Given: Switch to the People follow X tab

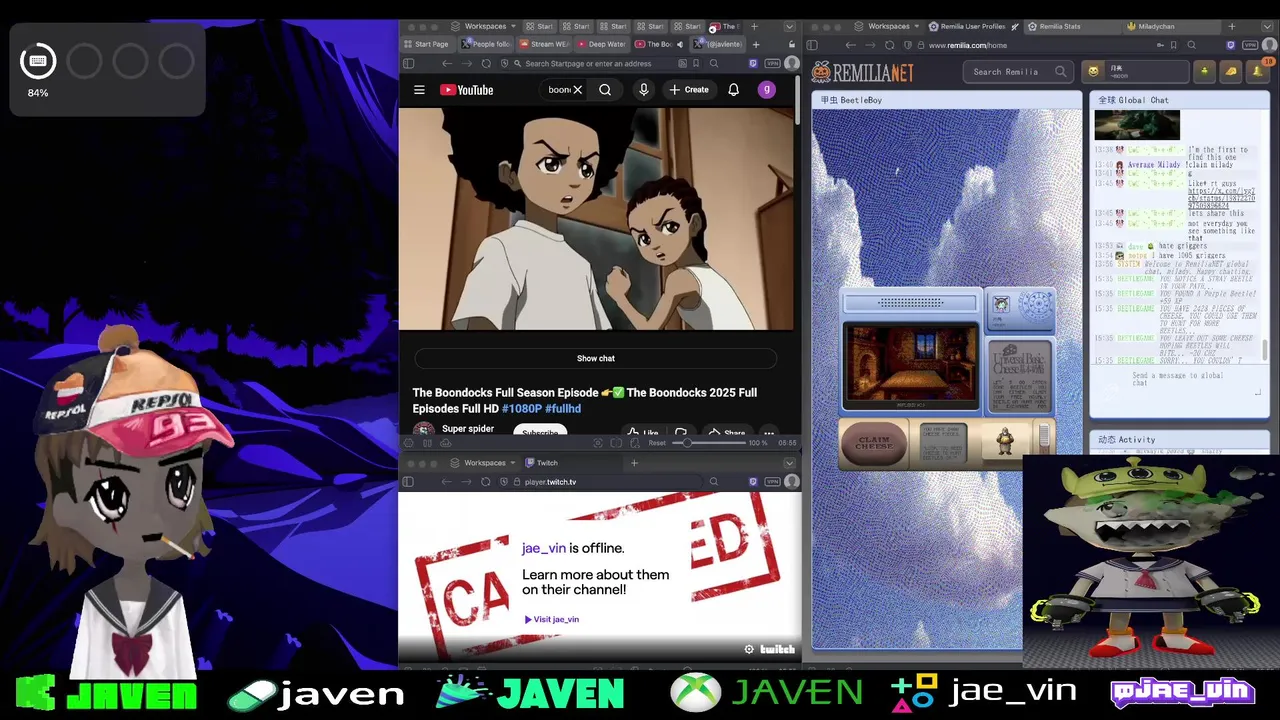Looking at the screenshot, I should [486, 44].
